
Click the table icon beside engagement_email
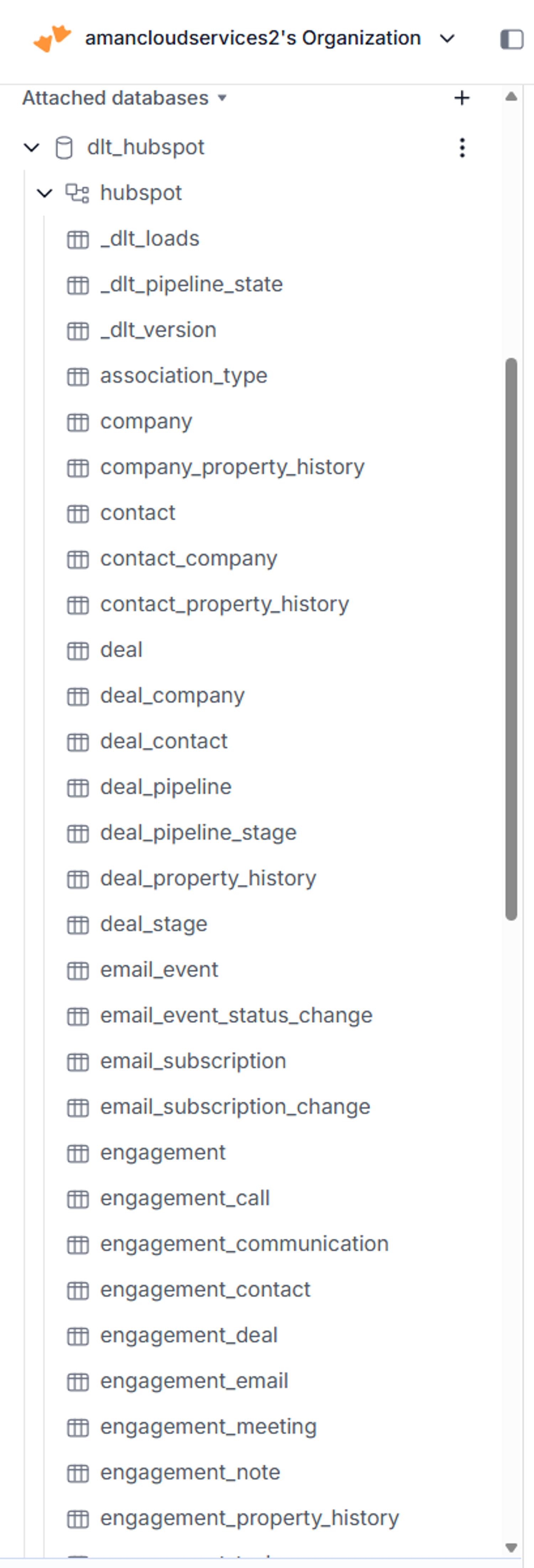tap(77, 1382)
